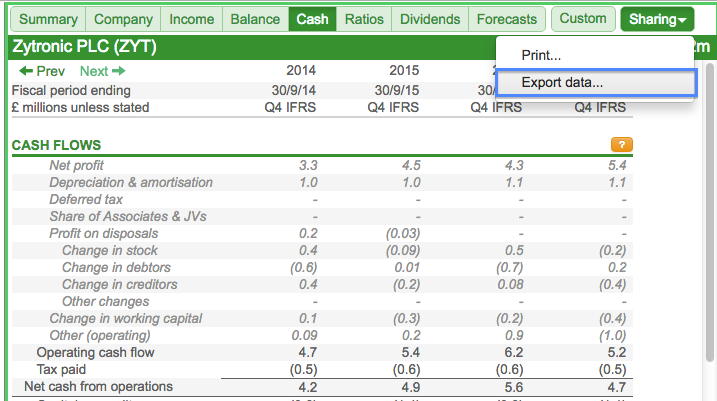Click the Other (operating) row label
The image size is (717, 401).
coord(100,336)
